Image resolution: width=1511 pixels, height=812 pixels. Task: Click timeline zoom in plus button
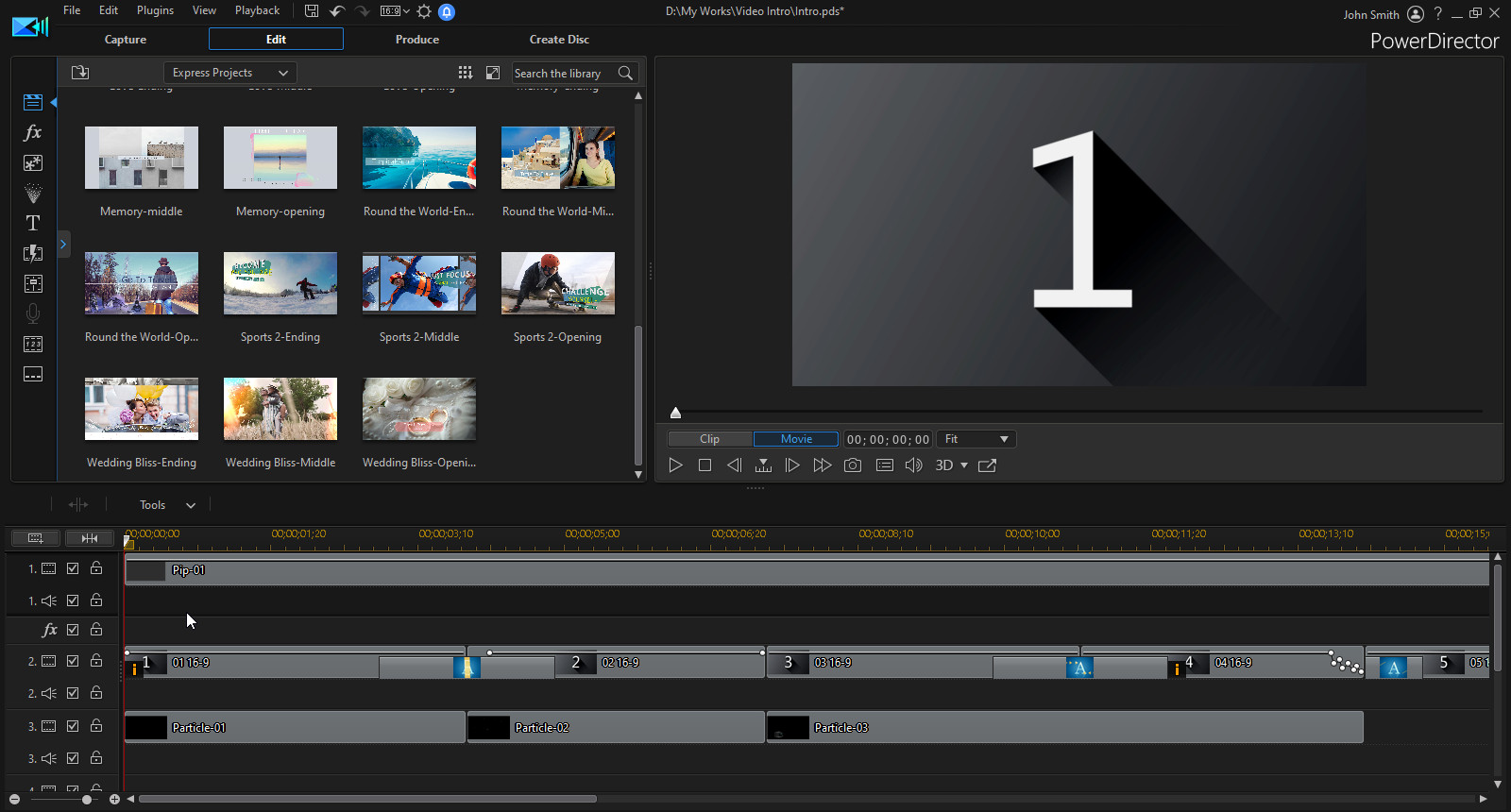[114, 800]
